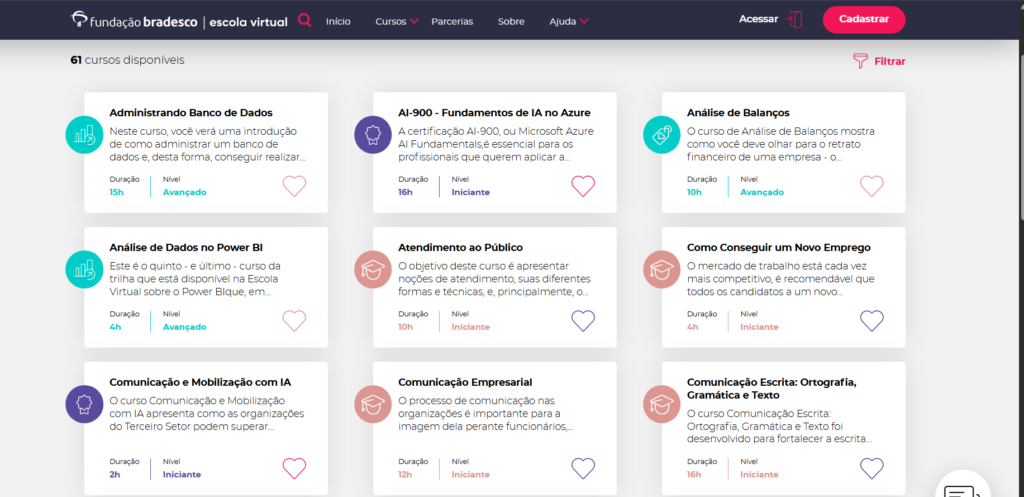
Task: Open the Comunicação Empresarial course title
Action: coord(465,382)
